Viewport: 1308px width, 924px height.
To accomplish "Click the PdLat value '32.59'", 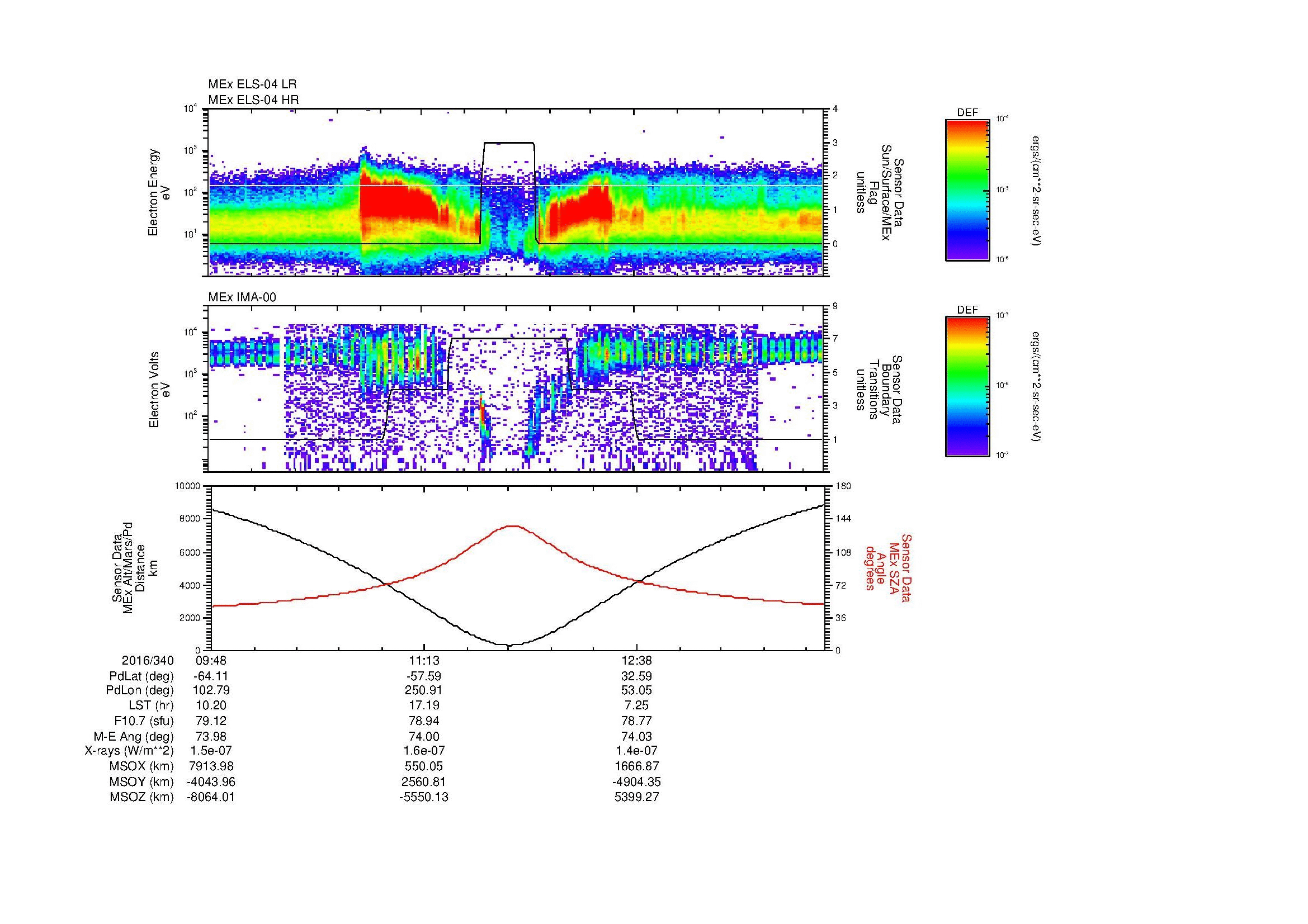I will [637, 676].
